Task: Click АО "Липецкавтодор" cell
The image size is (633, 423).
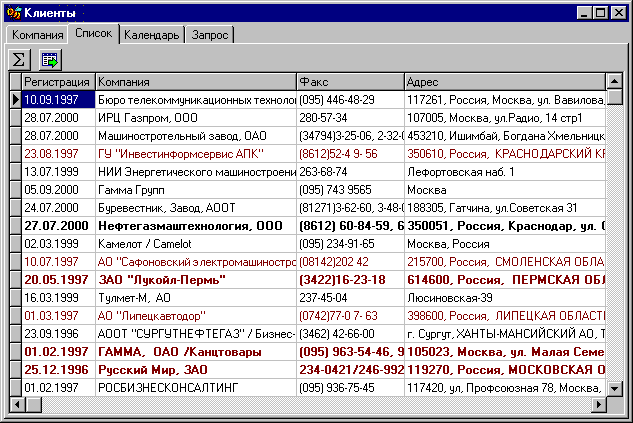Action: [x=196, y=316]
